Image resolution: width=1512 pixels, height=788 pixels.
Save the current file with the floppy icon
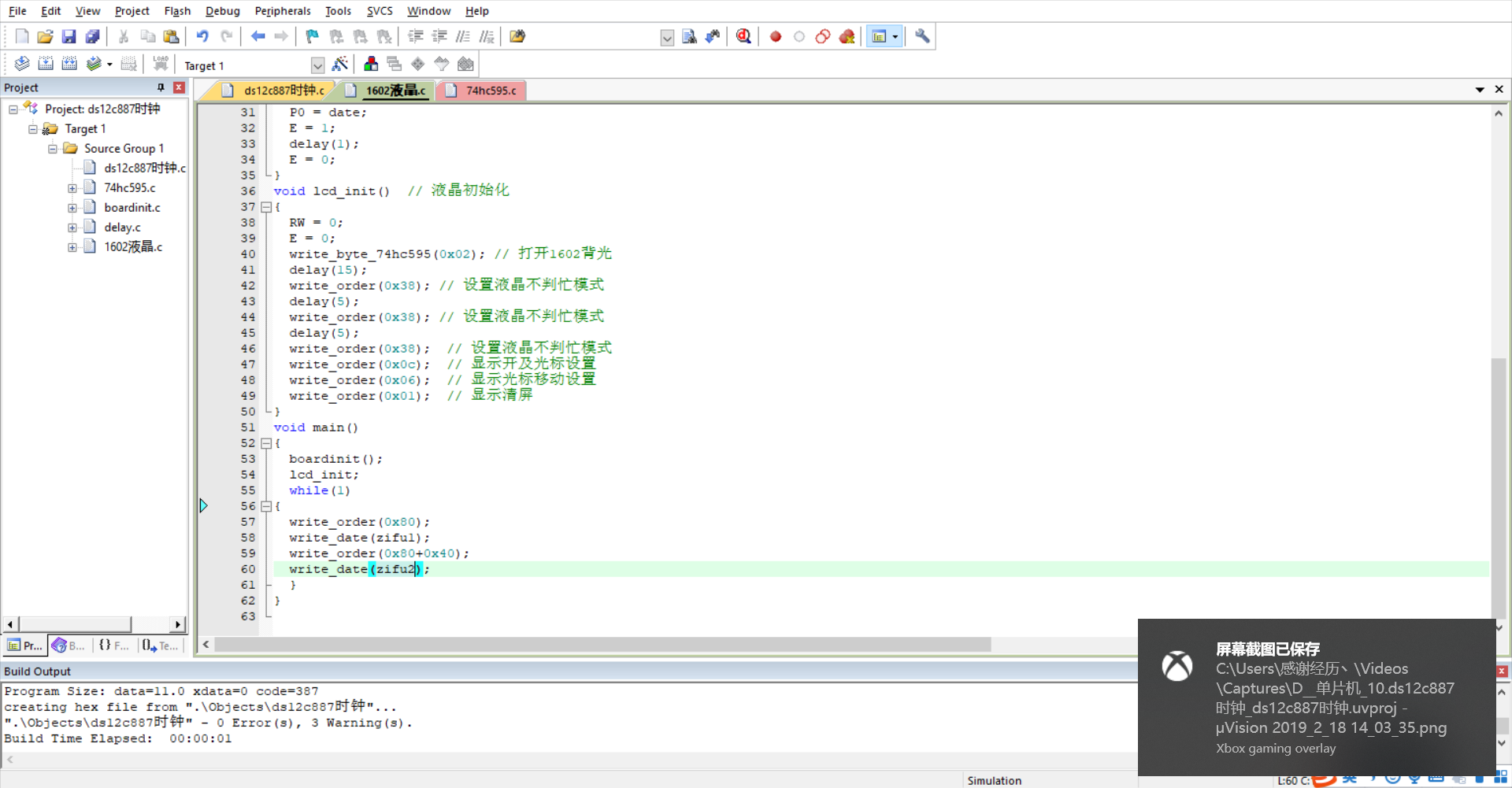[x=69, y=36]
